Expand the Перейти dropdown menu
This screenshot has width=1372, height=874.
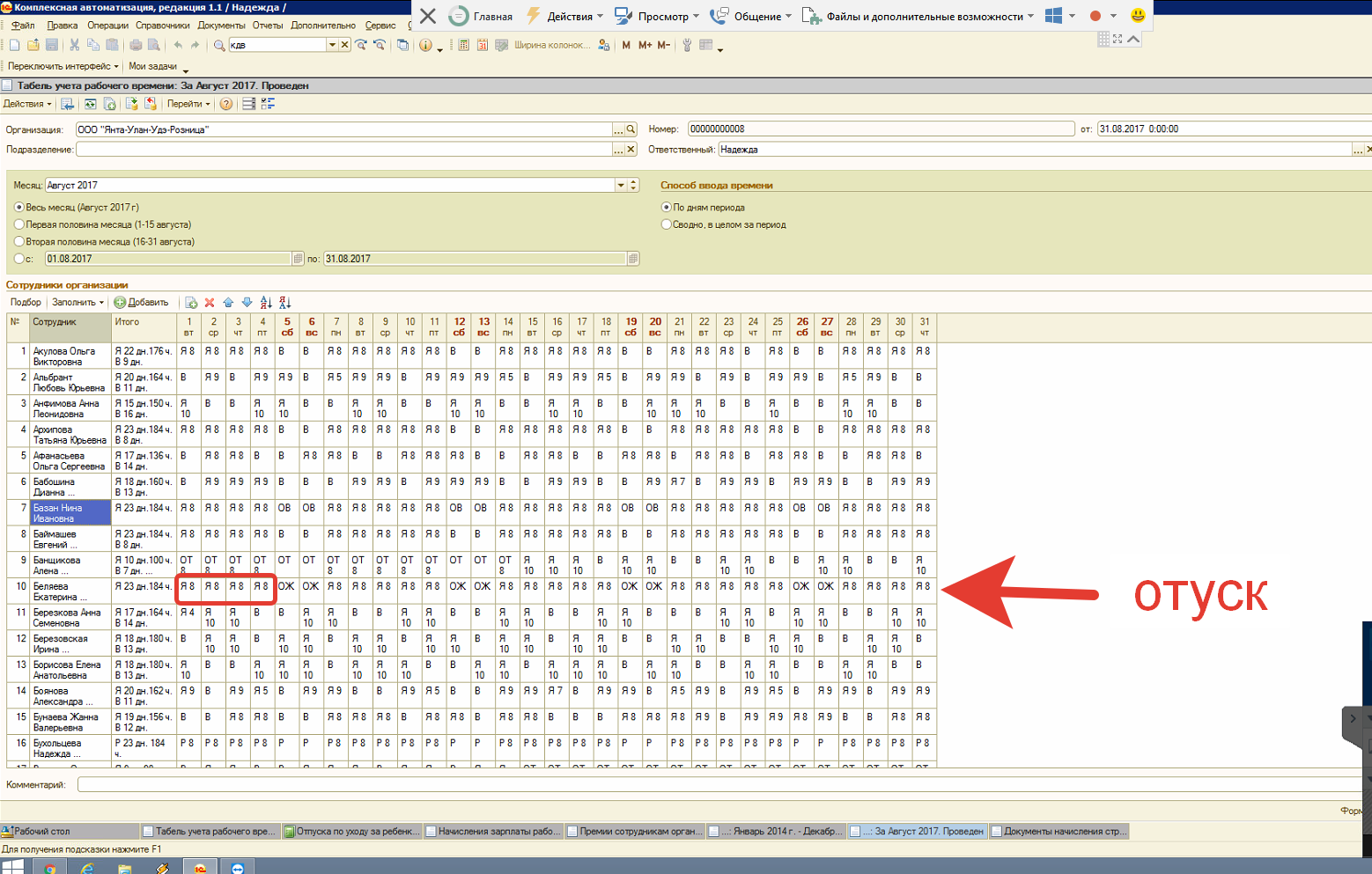[x=188, y=104]
